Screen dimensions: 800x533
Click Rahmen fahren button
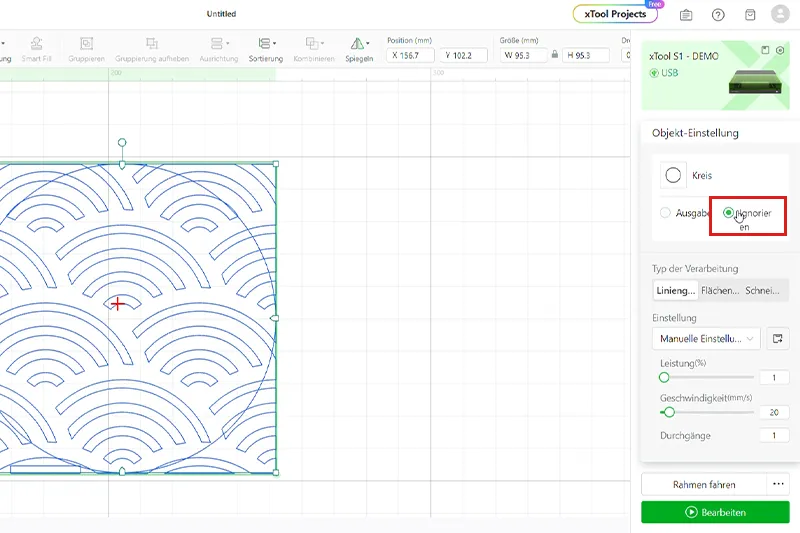click(704, 485)
